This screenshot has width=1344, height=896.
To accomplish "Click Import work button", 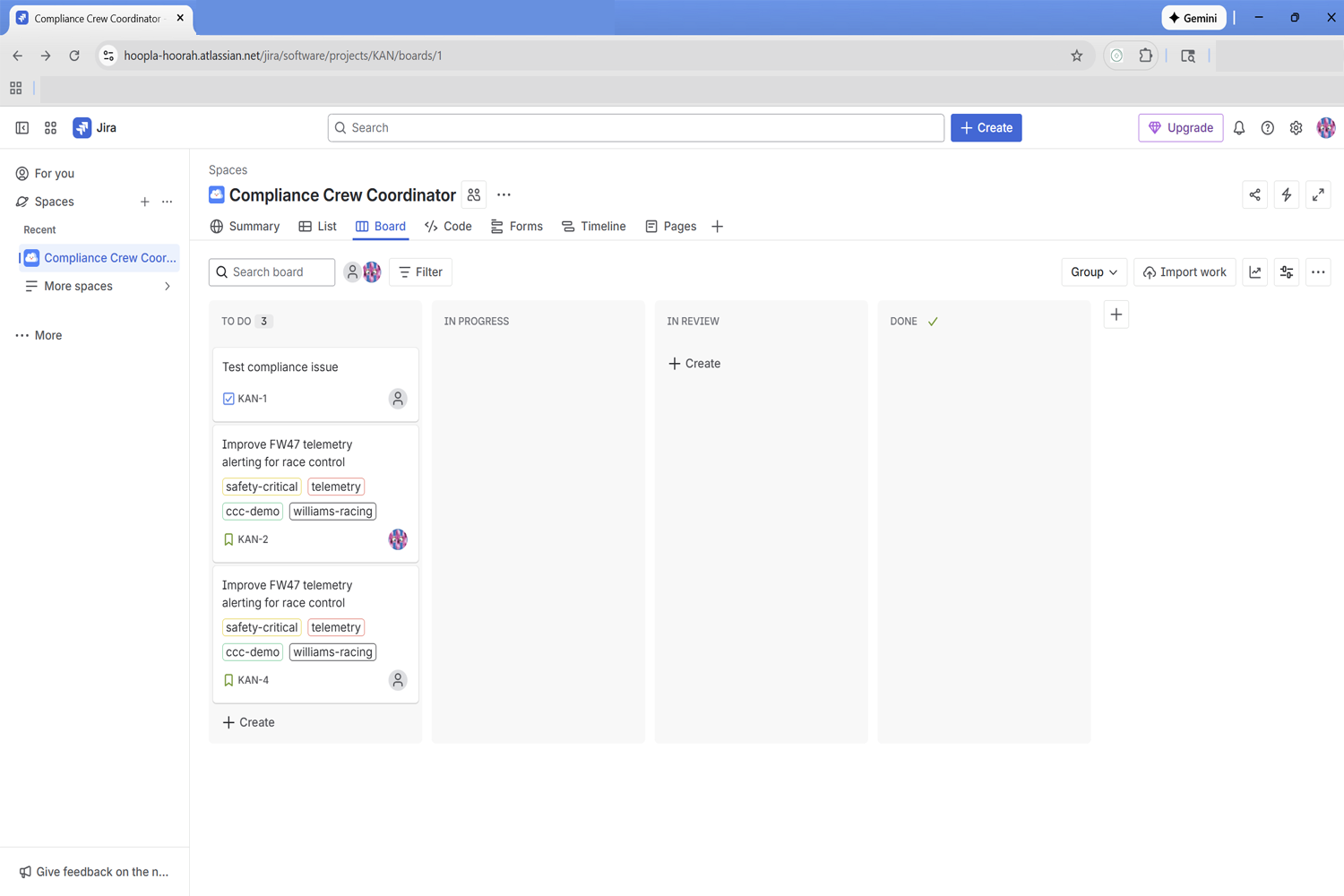I will pyautogui.click(x=1185, y=272).
